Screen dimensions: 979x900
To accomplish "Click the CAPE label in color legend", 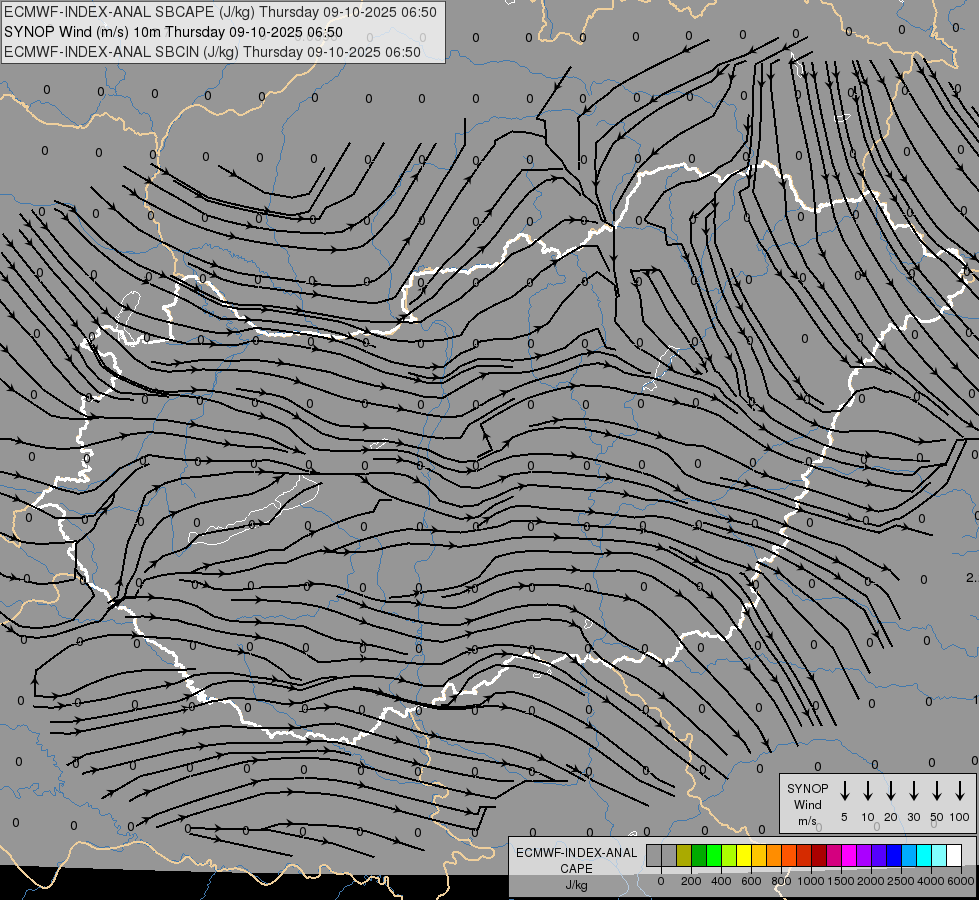I will click(x=576, y=869).
